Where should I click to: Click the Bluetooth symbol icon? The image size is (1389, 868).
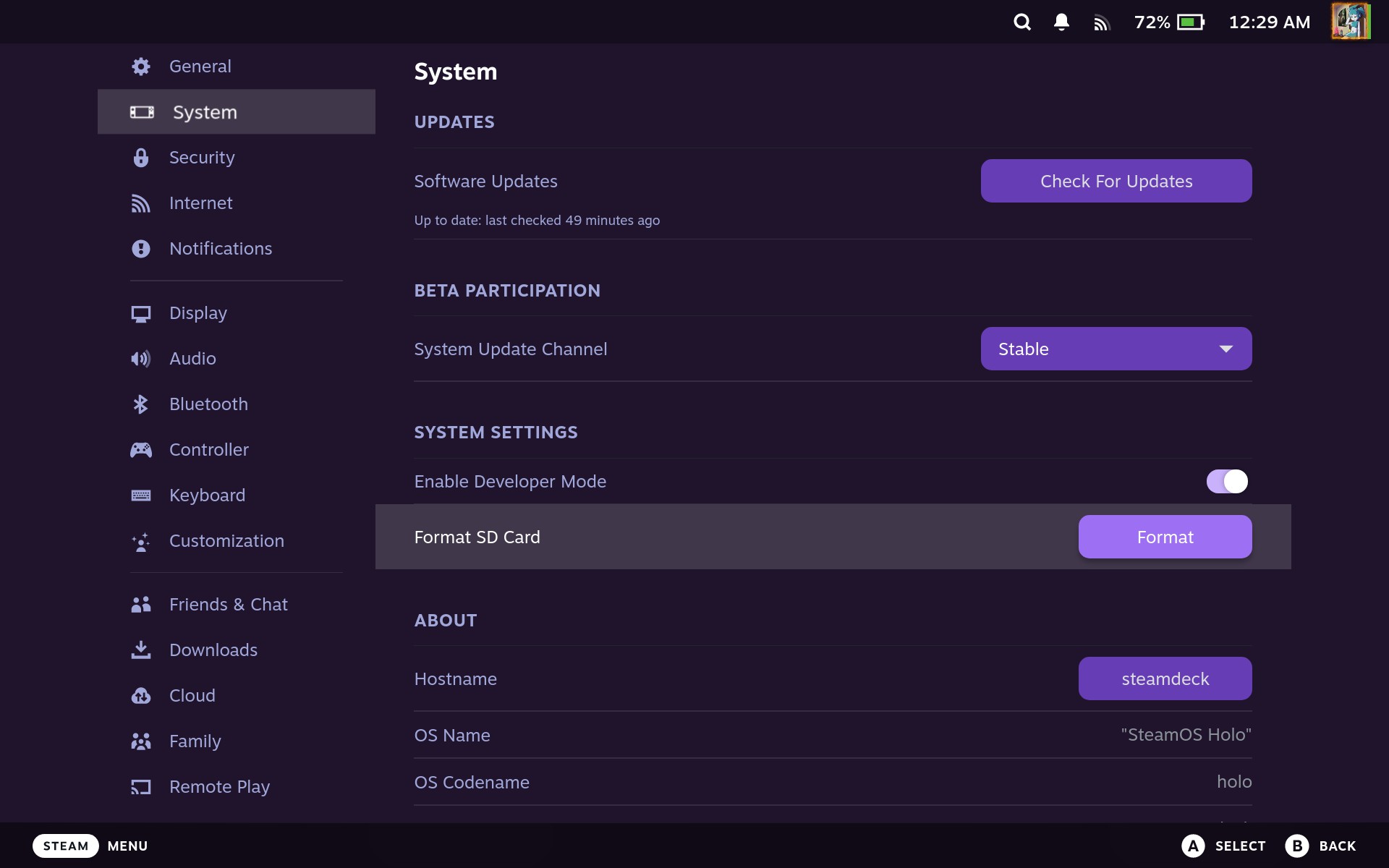(141, 404)
